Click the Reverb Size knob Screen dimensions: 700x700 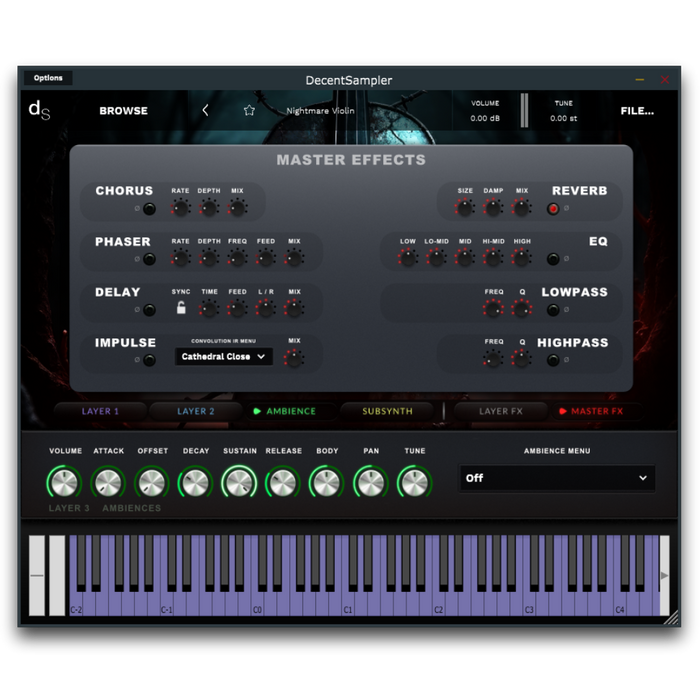click(x=465, y=208)
